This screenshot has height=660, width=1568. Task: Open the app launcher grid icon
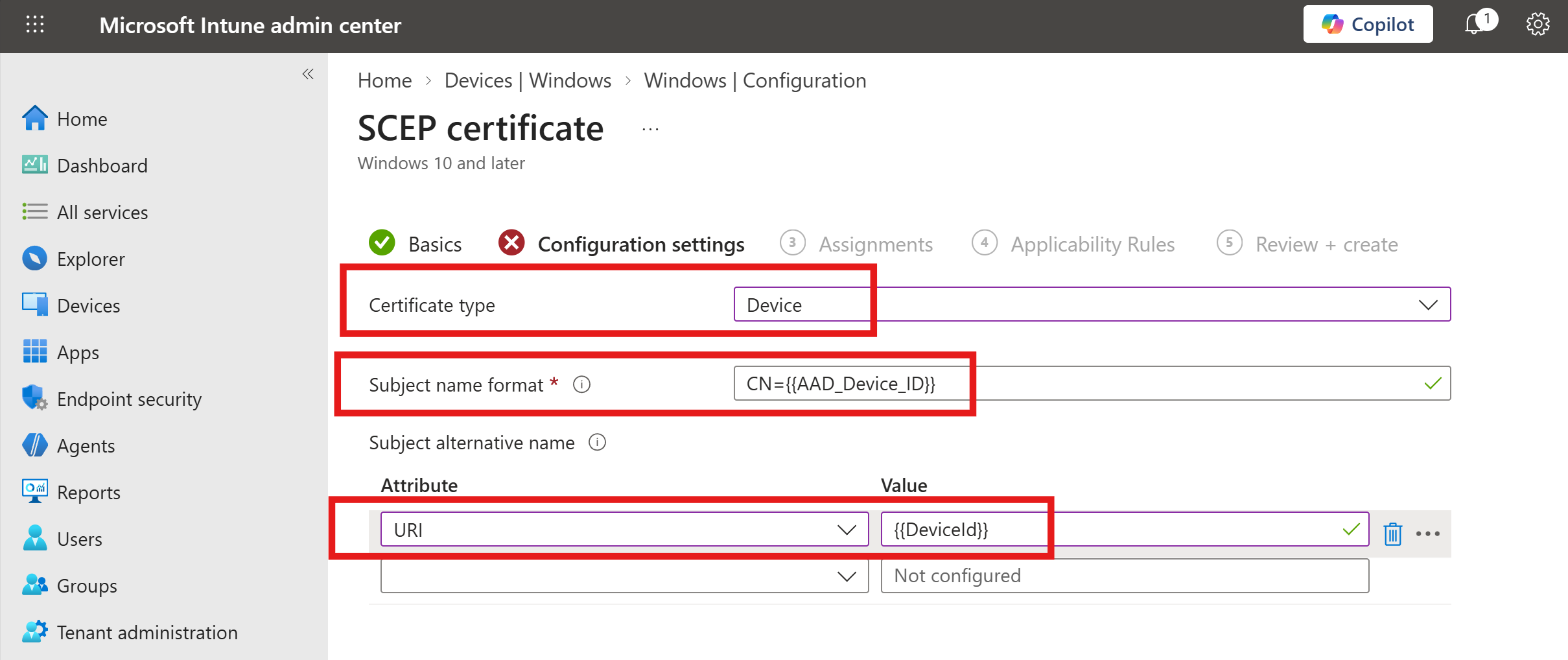click(35, 25)
